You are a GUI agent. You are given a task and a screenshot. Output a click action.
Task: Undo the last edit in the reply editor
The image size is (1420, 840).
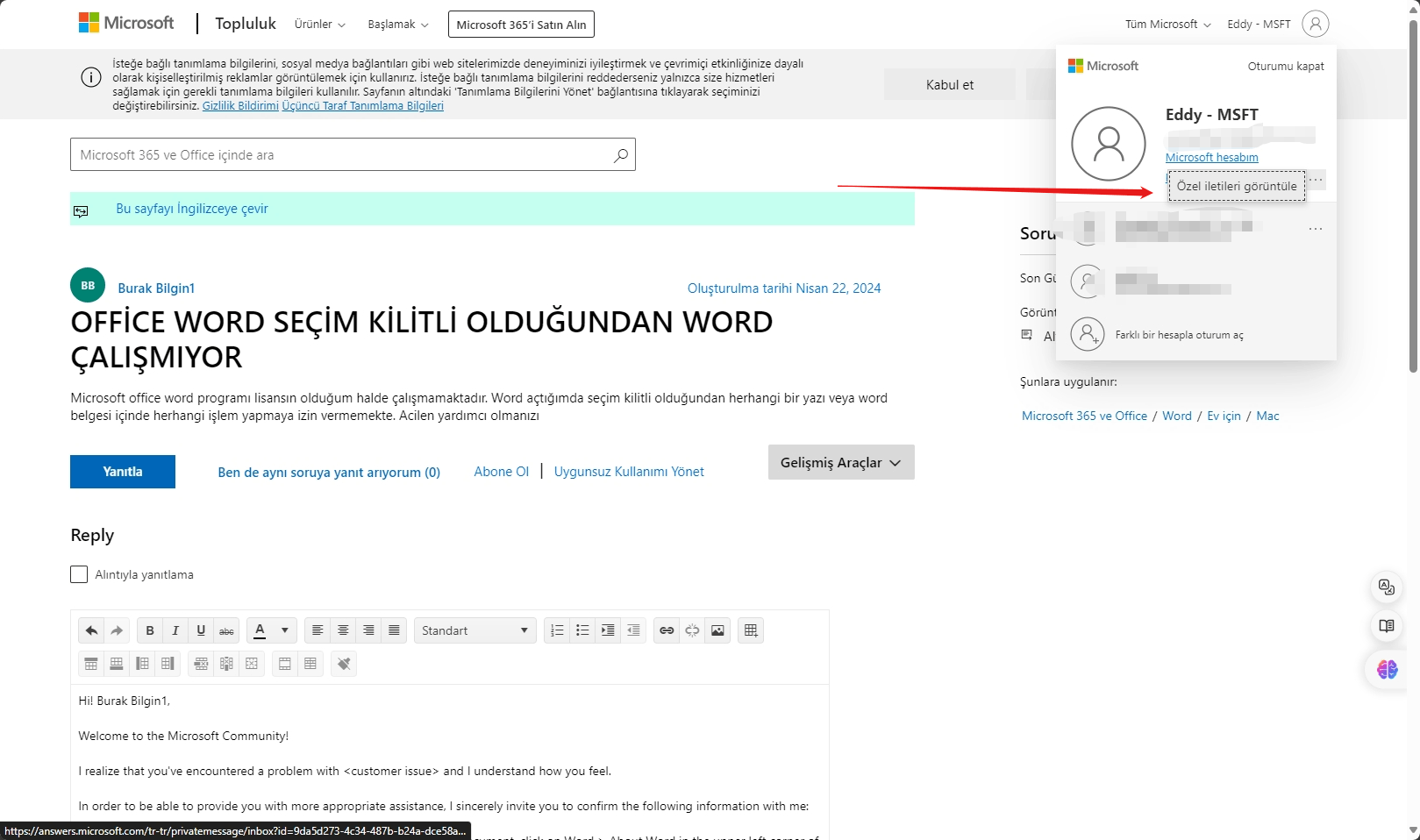(x=91, y=630)
